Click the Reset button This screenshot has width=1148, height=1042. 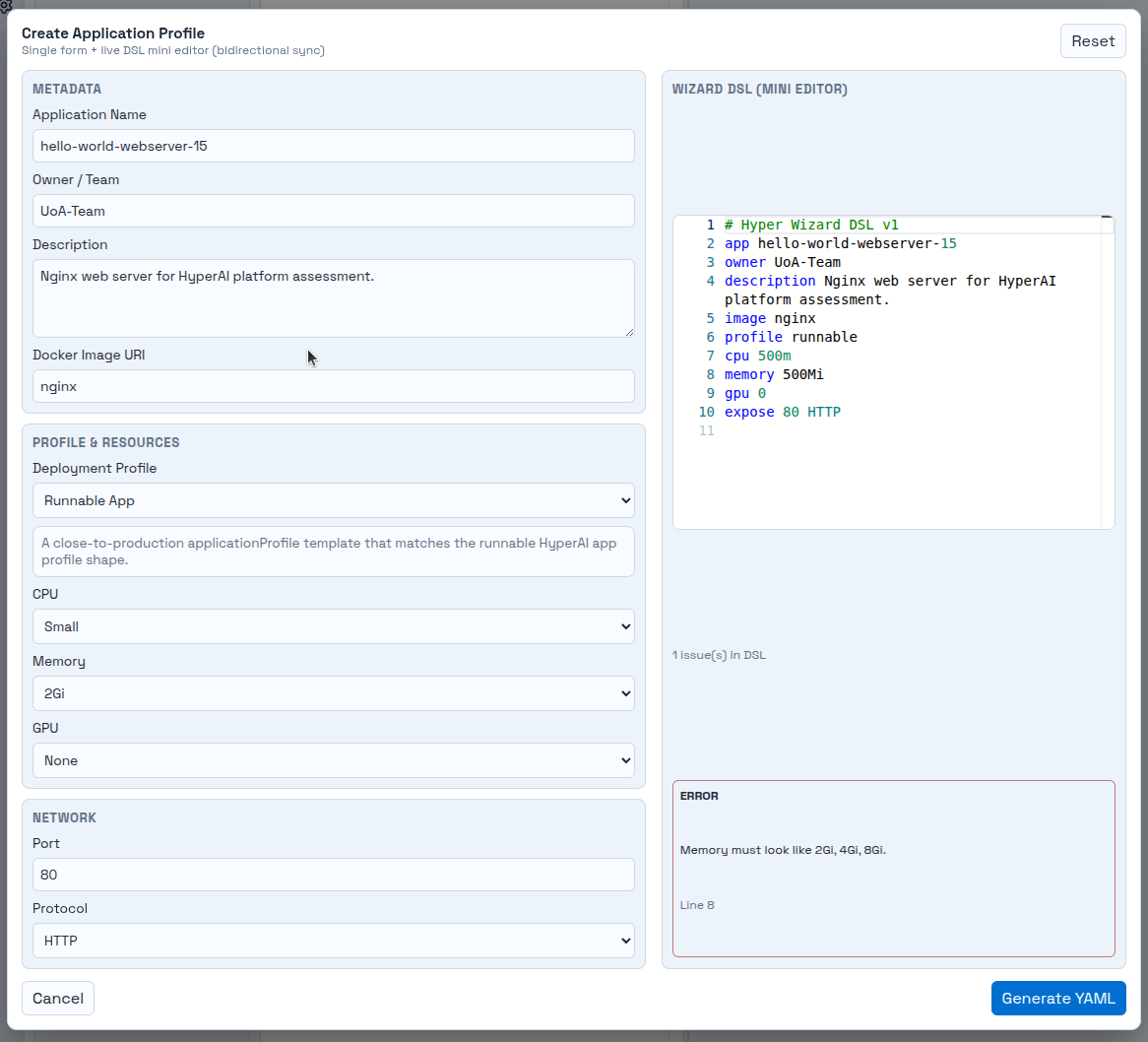[1092, 41]
